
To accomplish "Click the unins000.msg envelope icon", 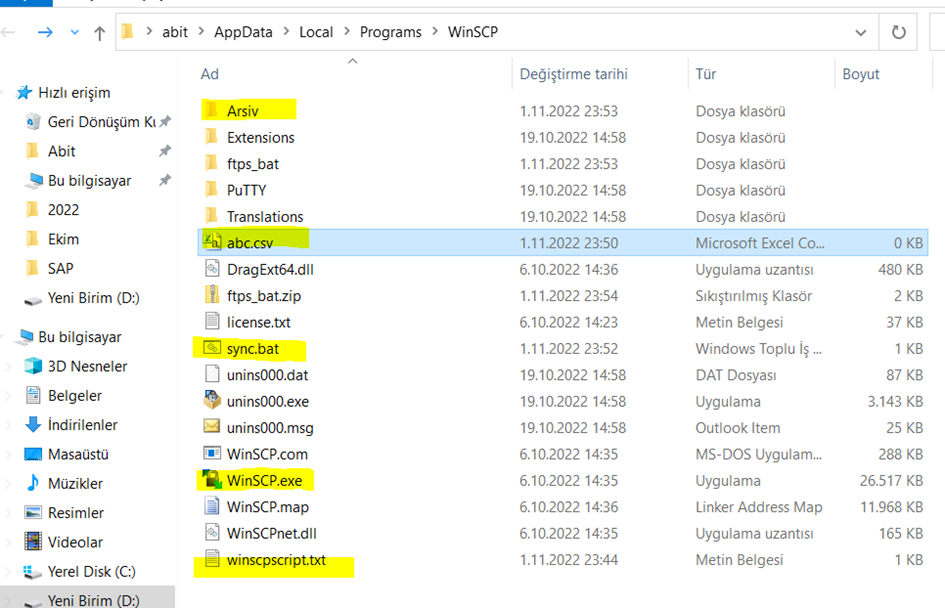I will click(212, 427).
